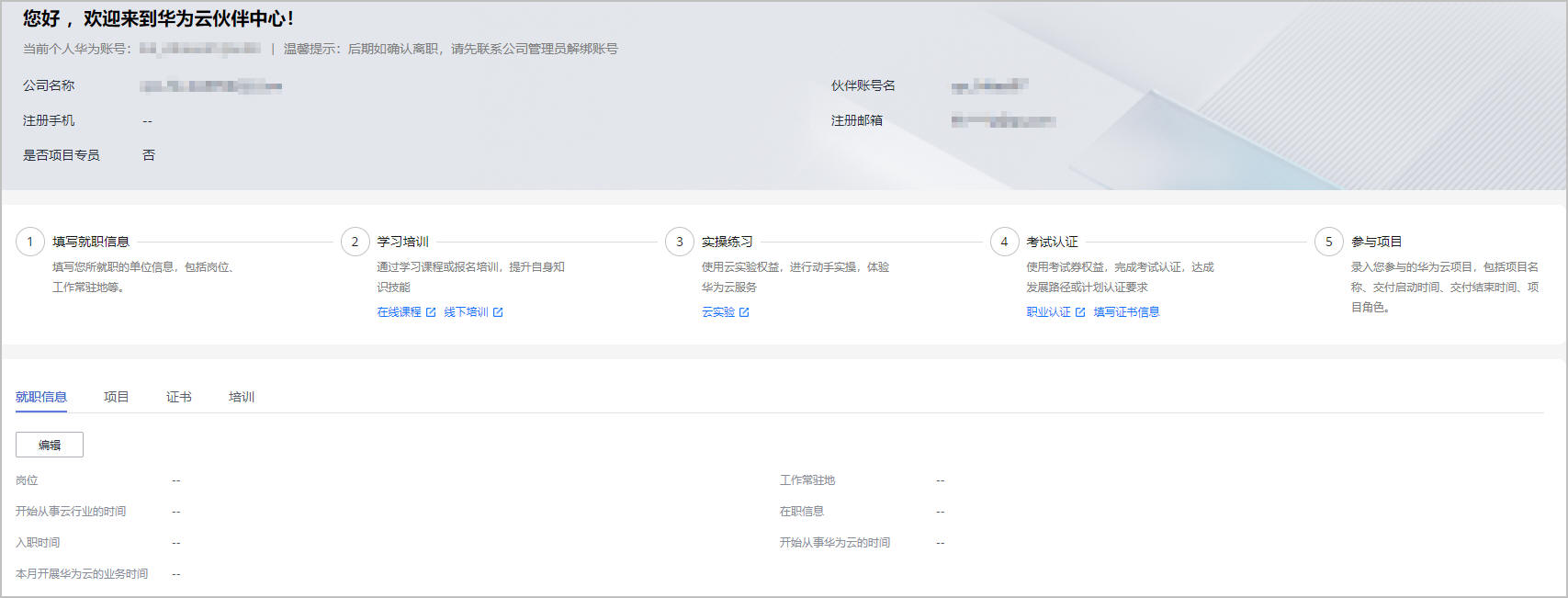The height and width of the screenshot is (598, 1568).
Task: Select step 5 circle for 参与项目
Action: tap(1328, 242)
